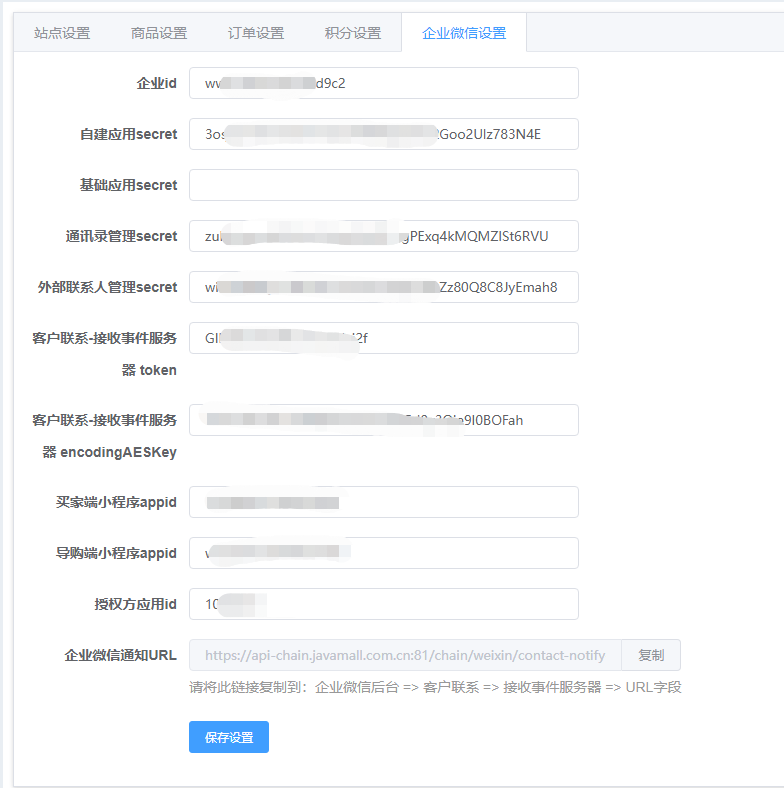The width and height of the screenshot is (784, 788).
Task: Click the 外部联系人管理secret label
Action: pyautogui.click(x=108, y=287)
